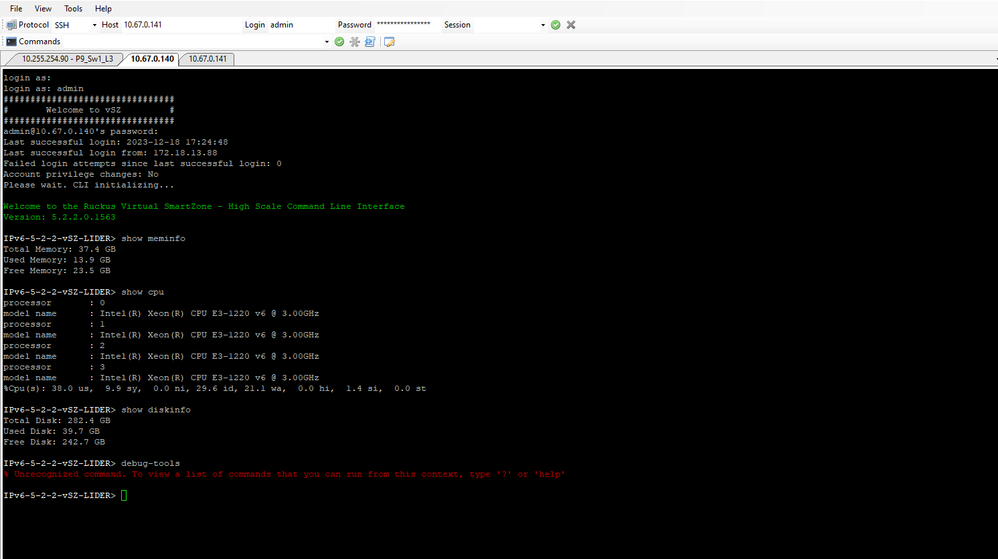
Task: Click the gray X disconnect icon
Action: [571, 25]
